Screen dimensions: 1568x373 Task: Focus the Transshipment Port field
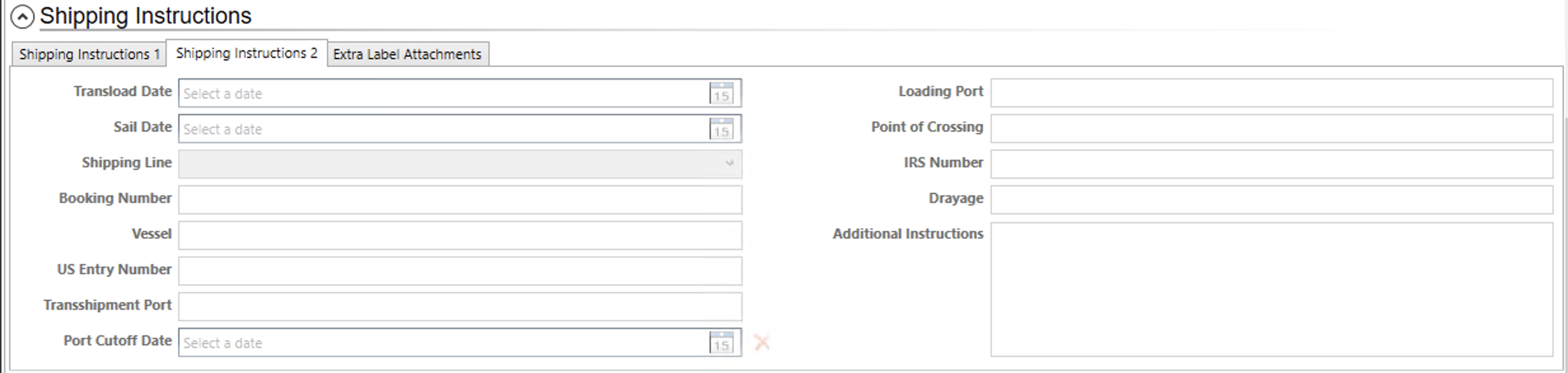tap(459, 307)
